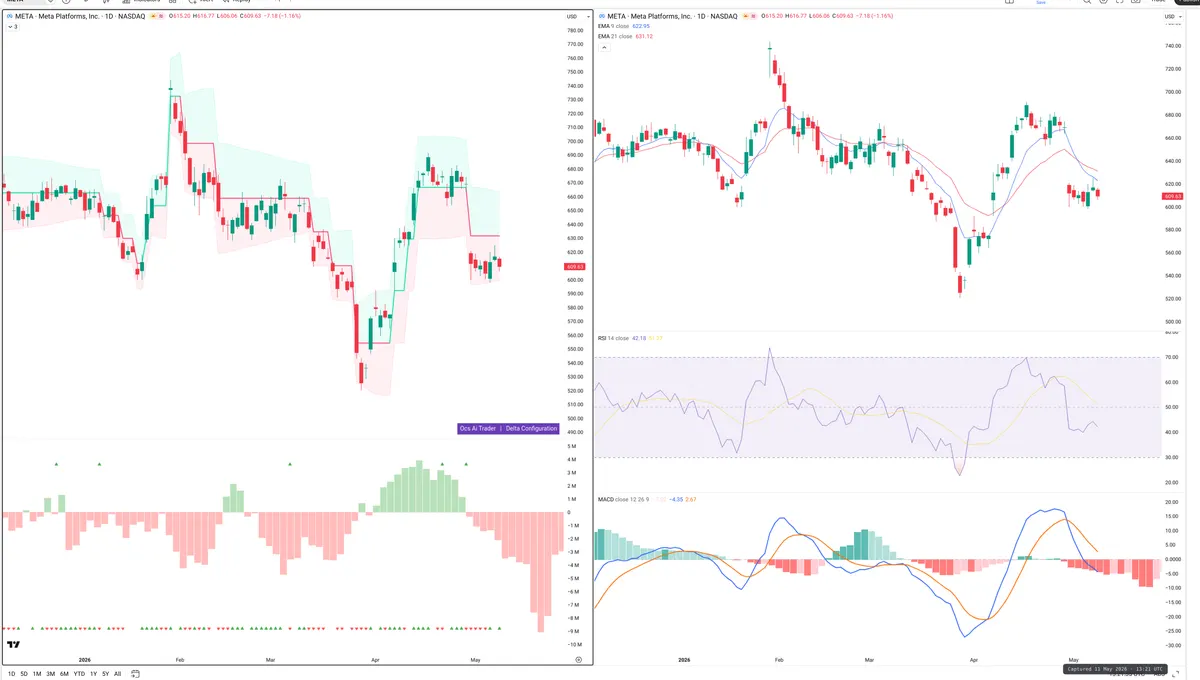Set chart range to 1Y
The height and width of the screenshot is (680, 1200).
[x=94, y=674]
